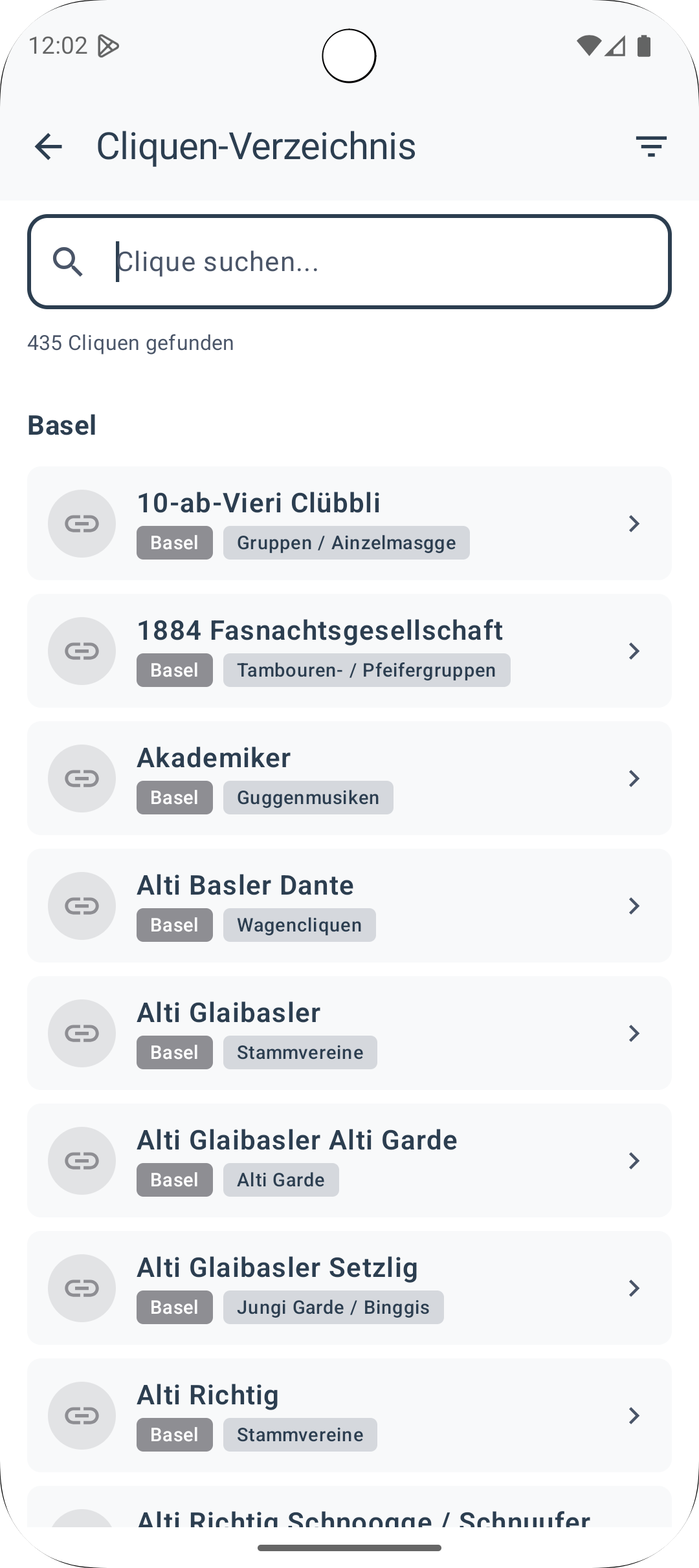Image resolution: width=699 pixels, height=1568 pixels.
Task: Open the partially visible Alti Richtig Schnoogge entry
Action: pyautogui.click(x=362, y=1517)
